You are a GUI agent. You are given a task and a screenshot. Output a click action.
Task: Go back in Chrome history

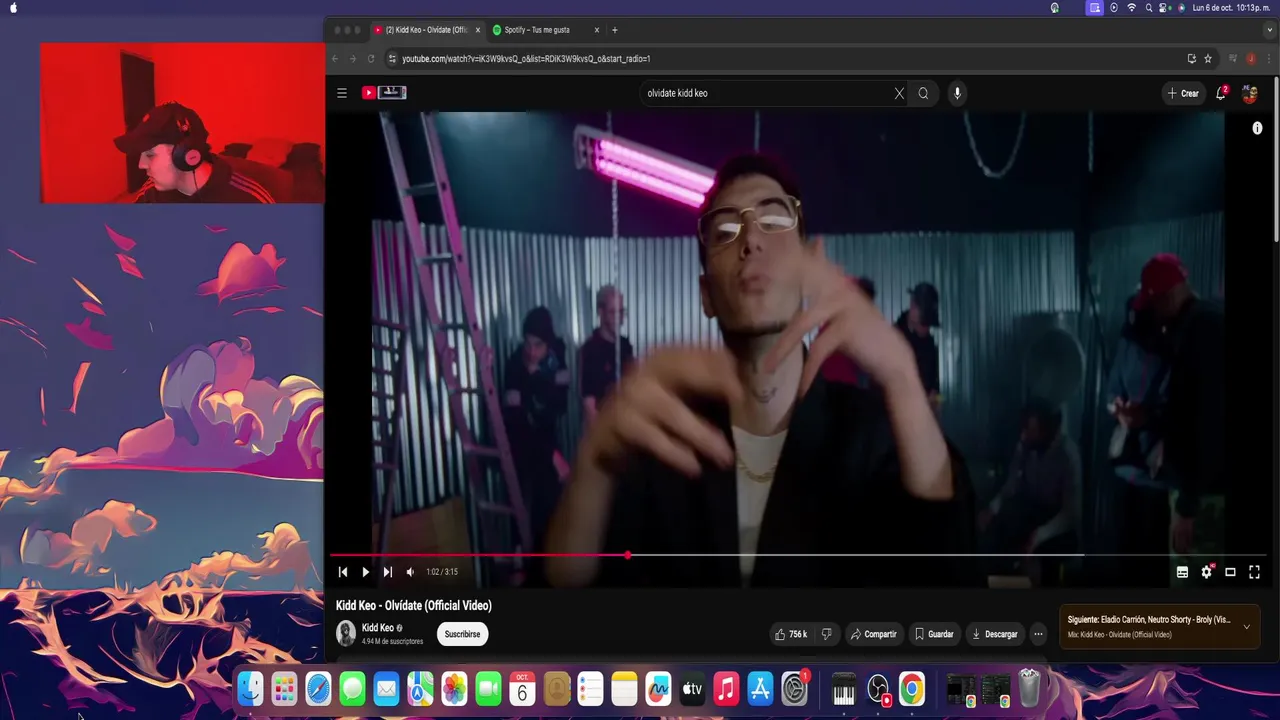(335, 59)
